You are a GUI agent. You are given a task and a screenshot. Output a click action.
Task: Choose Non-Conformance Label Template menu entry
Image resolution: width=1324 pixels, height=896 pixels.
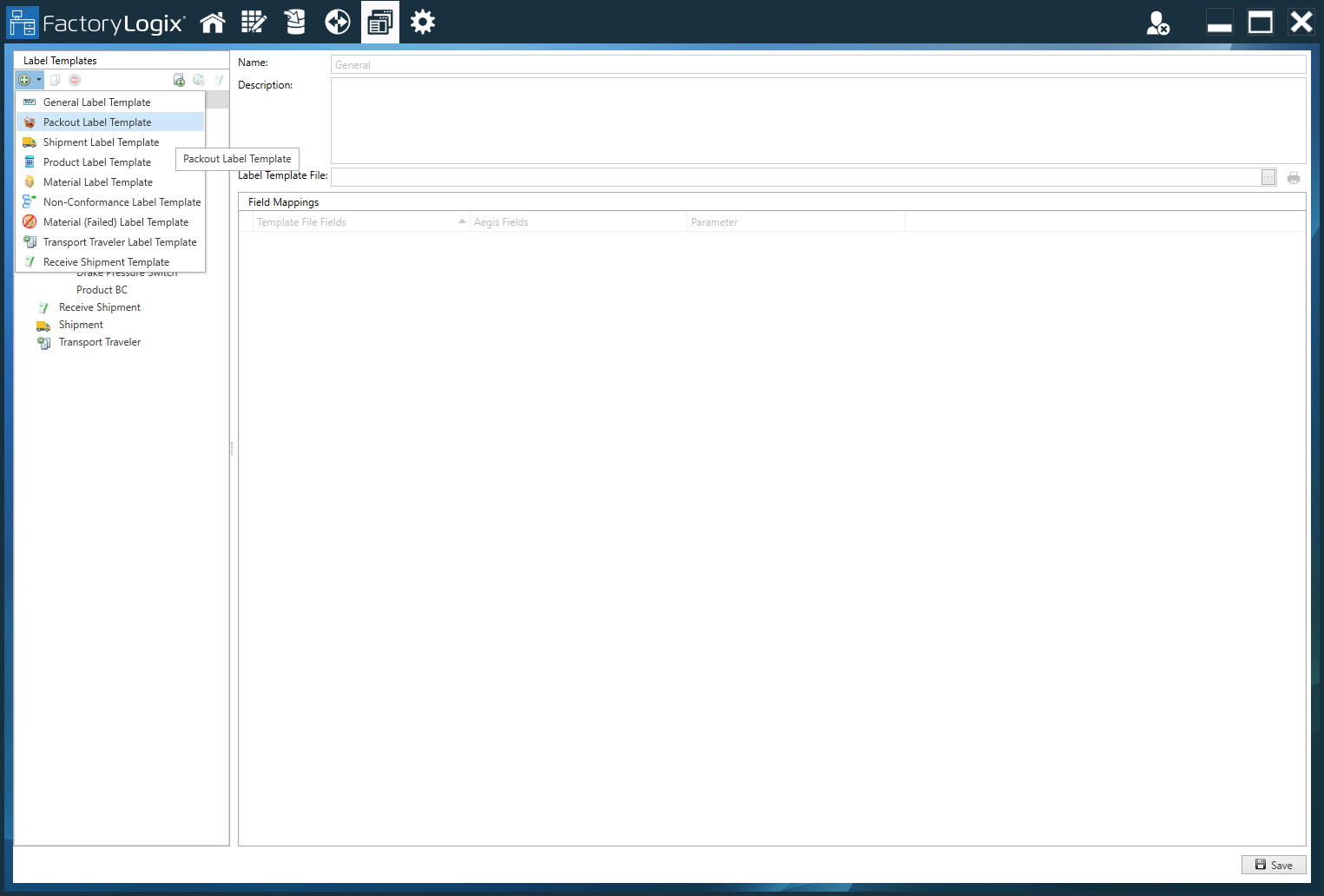pyautogui.click(x=122, y=201)
